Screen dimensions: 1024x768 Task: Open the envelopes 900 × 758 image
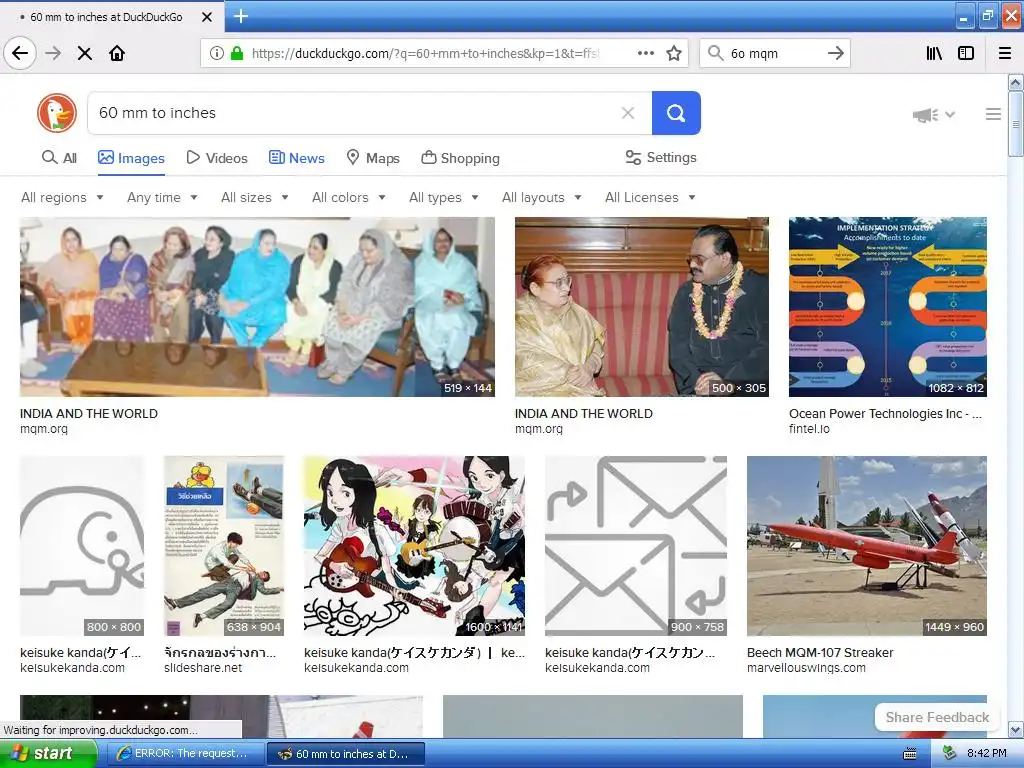[x=636, y=546]
